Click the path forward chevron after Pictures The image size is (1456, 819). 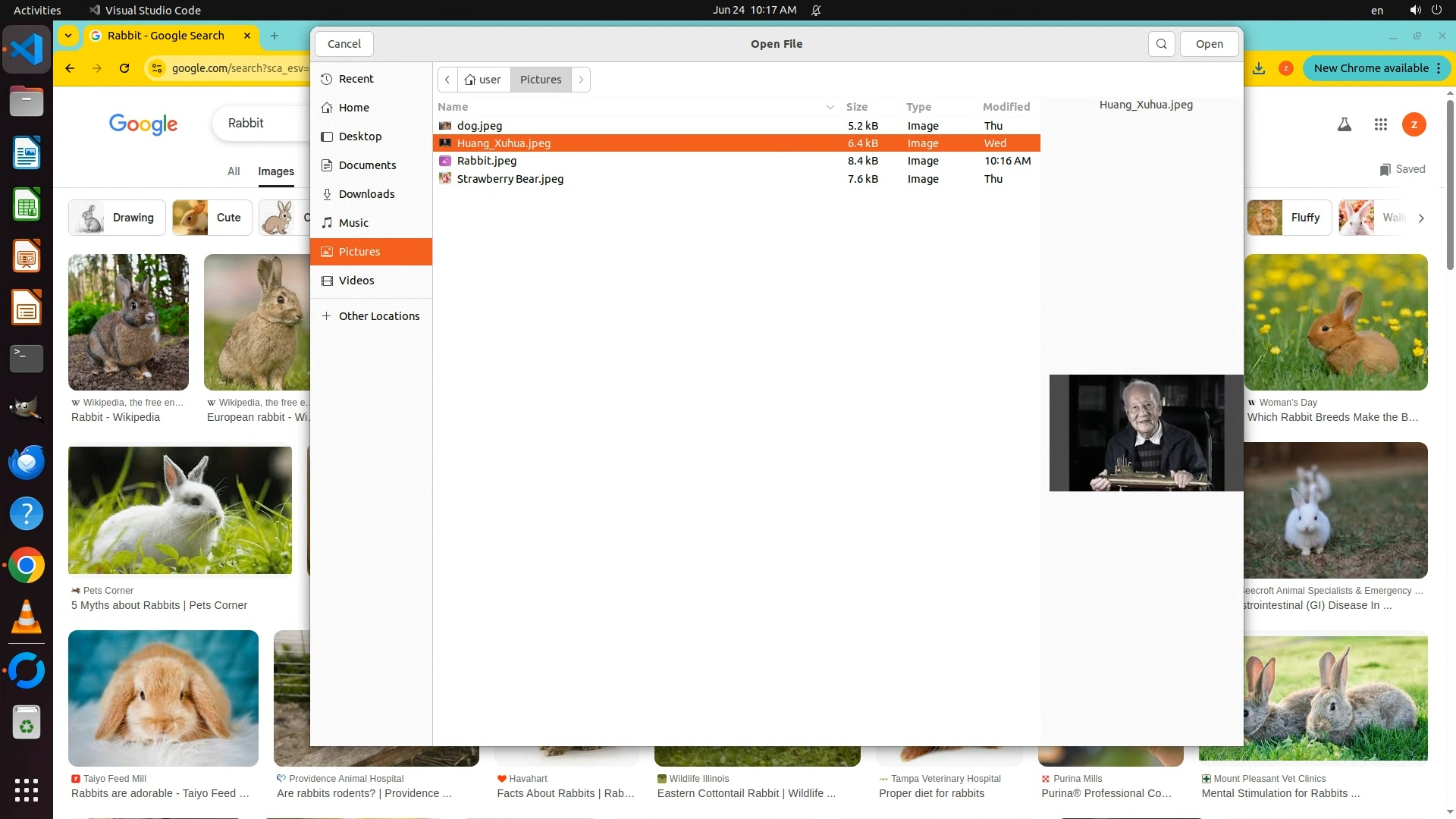581,80
